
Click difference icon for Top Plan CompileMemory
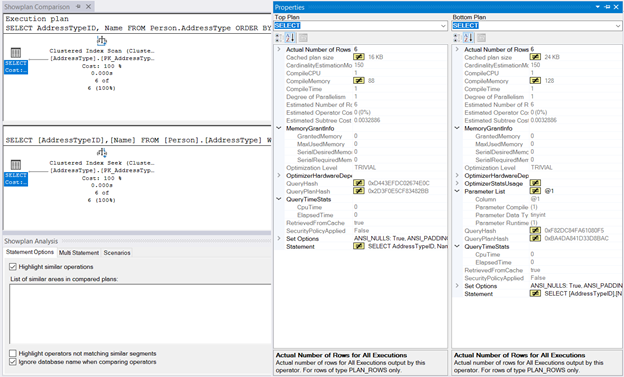click(359, 81)
